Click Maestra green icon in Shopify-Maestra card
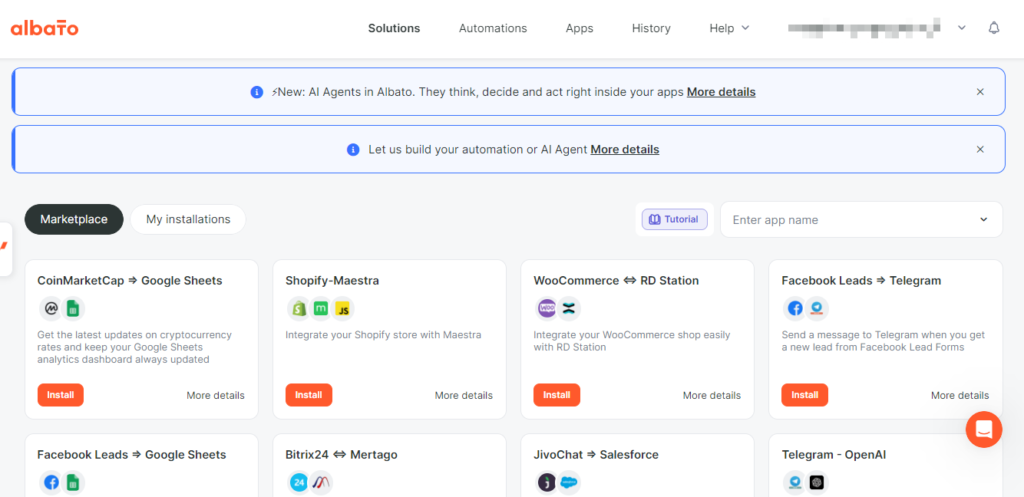The image size is (1024, 497). click(x=321, y=308)
